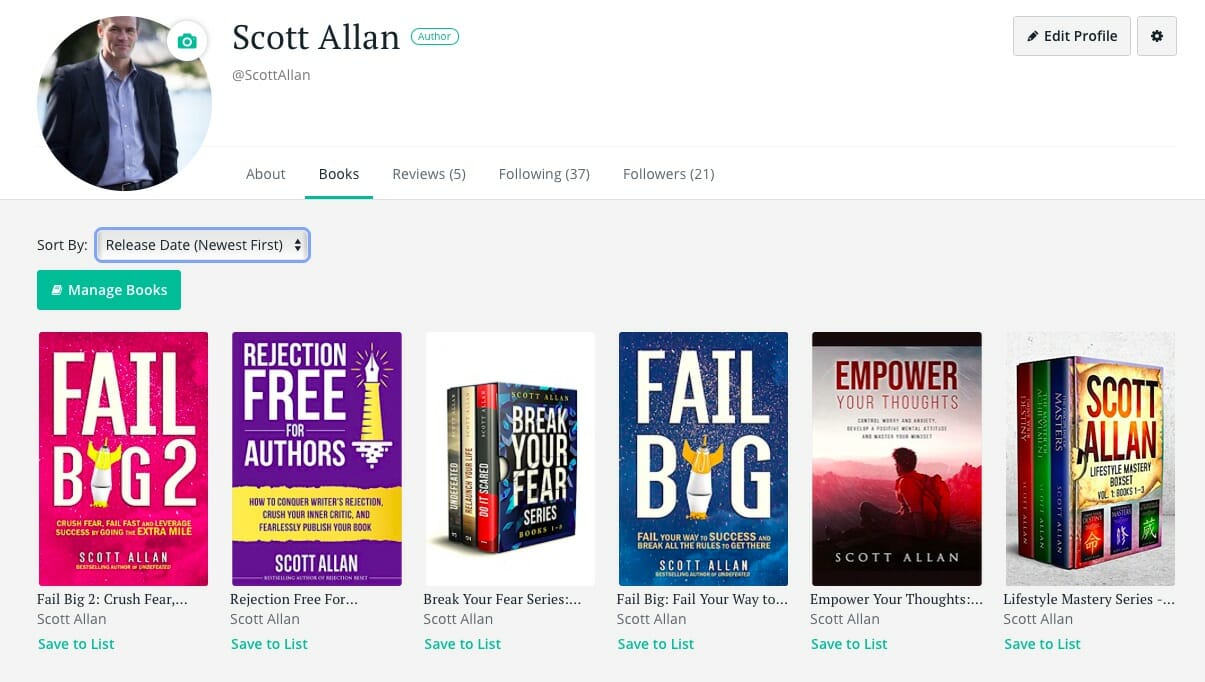View the Following (37) tab

[543, 173]
